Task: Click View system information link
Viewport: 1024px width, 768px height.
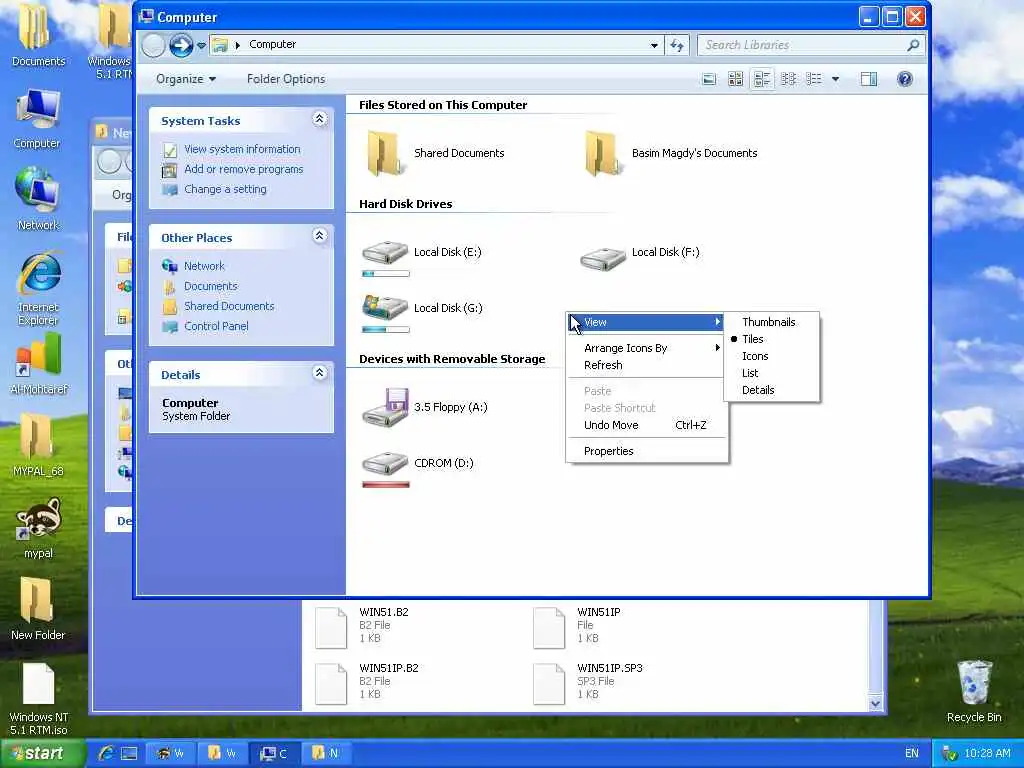Action: click(x=242, y=150)
